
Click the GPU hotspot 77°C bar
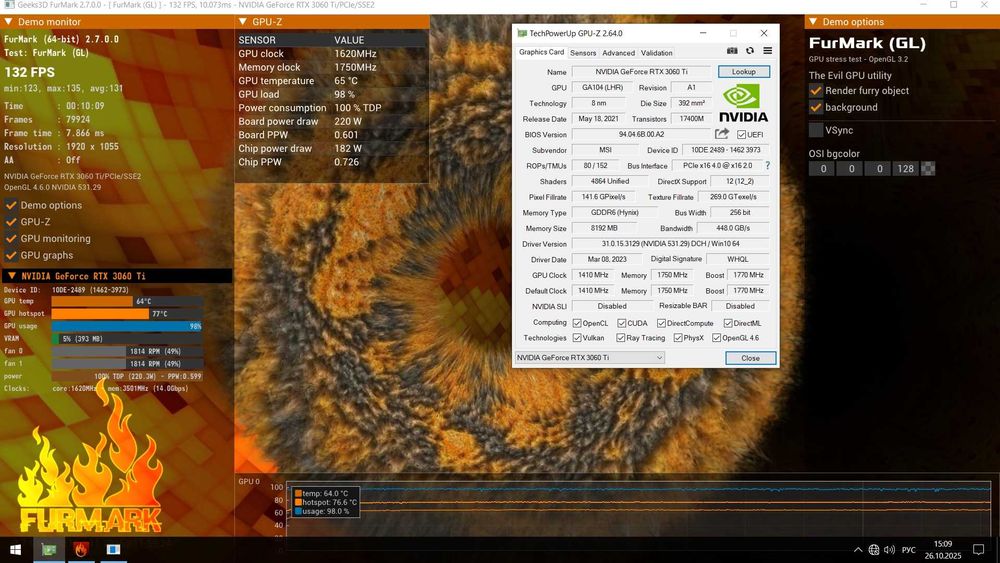pyautogui.click(x=127, y=314)
